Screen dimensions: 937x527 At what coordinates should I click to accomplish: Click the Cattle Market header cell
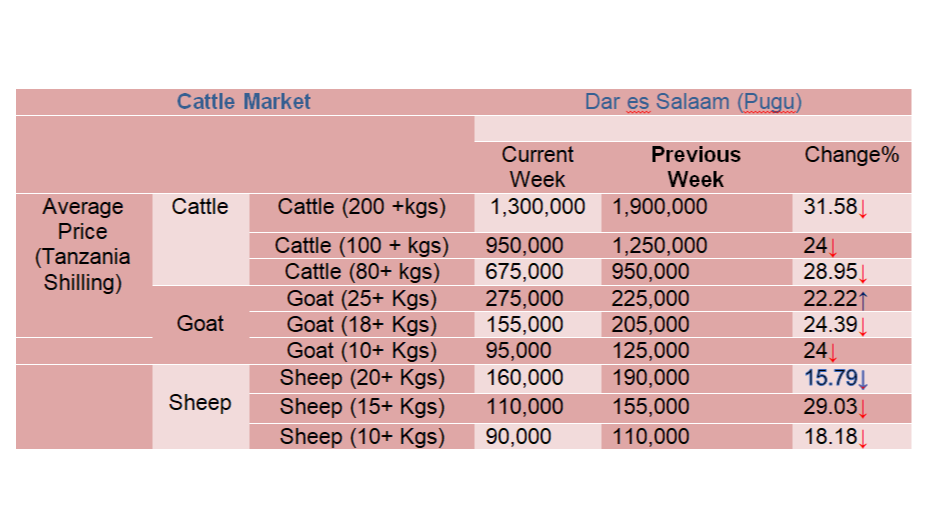click(x=244, y=102)
